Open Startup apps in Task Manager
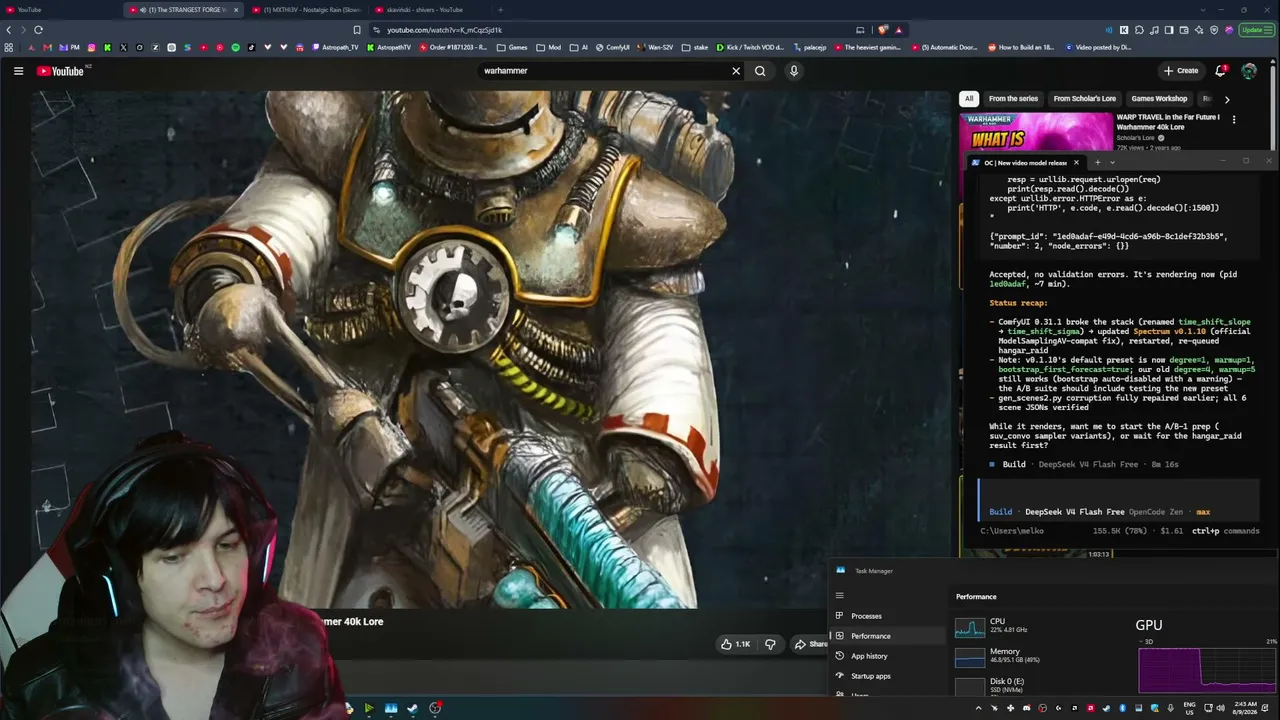 click(x=887, y=676)
